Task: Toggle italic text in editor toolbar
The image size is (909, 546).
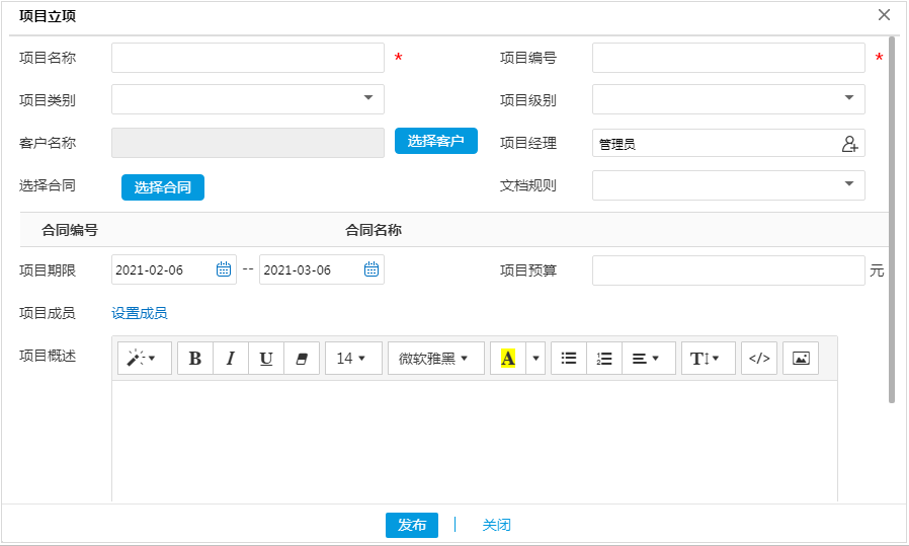Action: click(230, 358)
